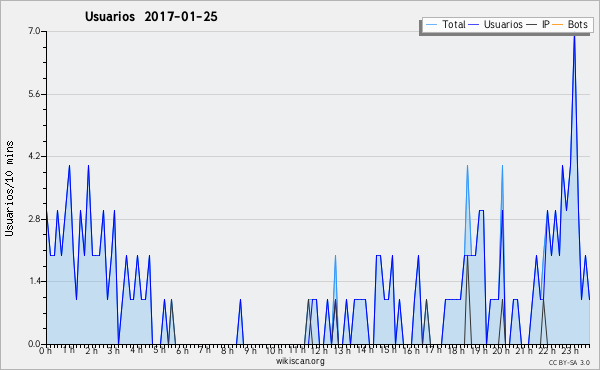Click the 'wikiscan.org' caption
The image size is (600, 370).
(x=300, y=361)
